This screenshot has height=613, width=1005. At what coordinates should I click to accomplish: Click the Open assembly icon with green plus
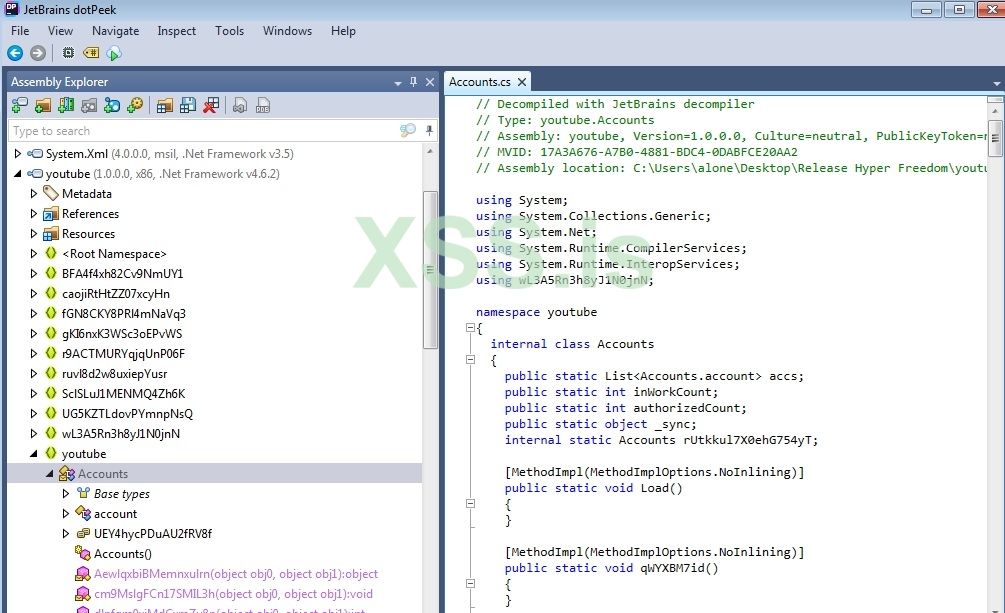pos(20,105)
